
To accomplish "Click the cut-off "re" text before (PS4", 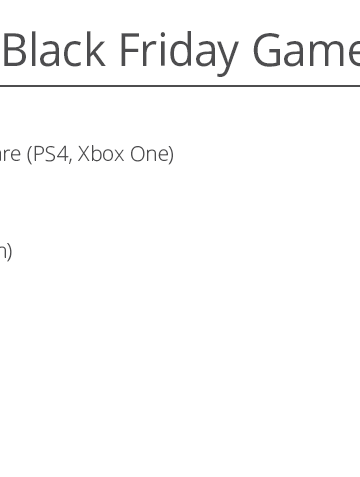I will click(x=10, y=156).
